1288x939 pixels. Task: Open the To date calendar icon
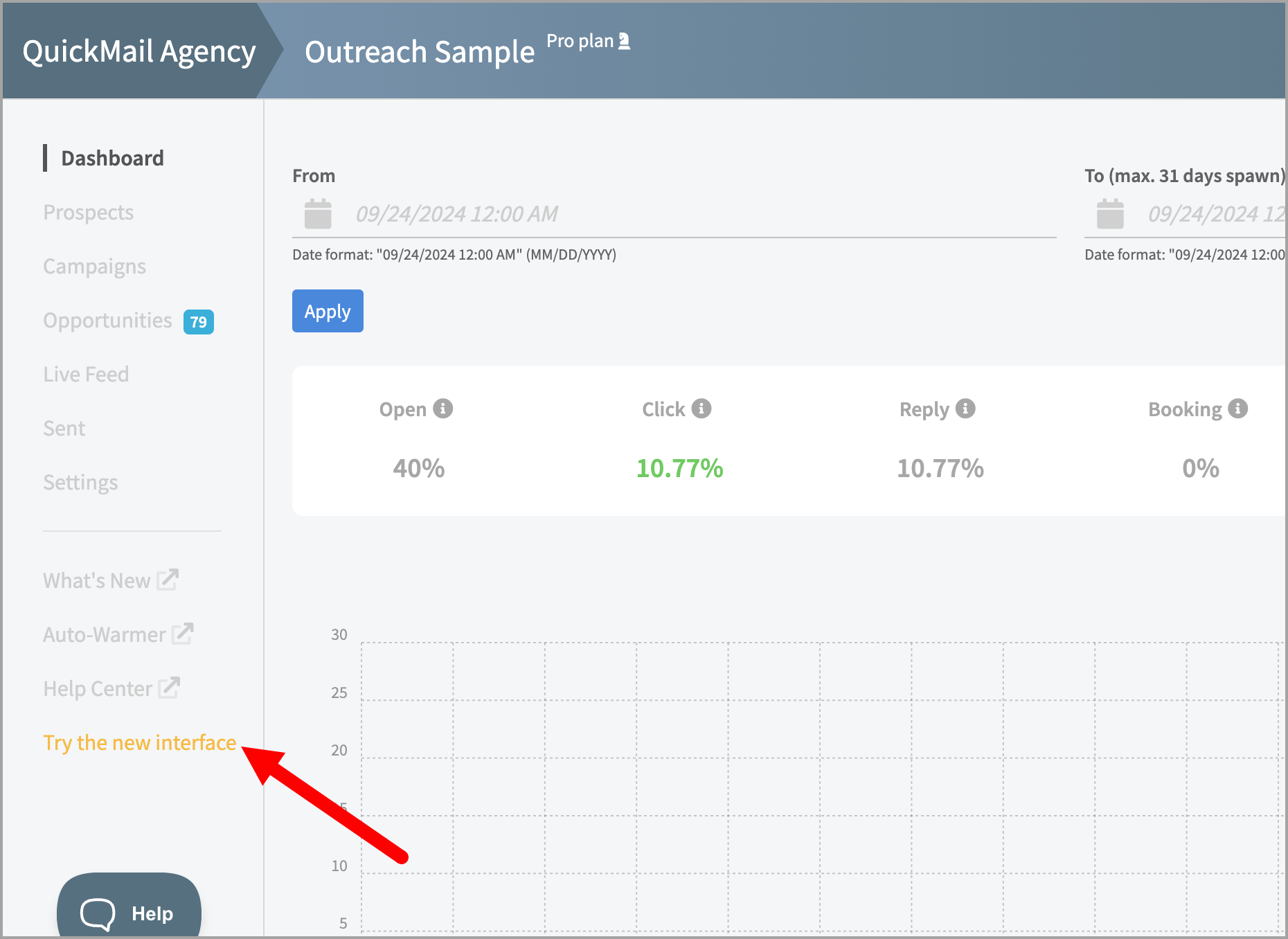click(1110, 214)
